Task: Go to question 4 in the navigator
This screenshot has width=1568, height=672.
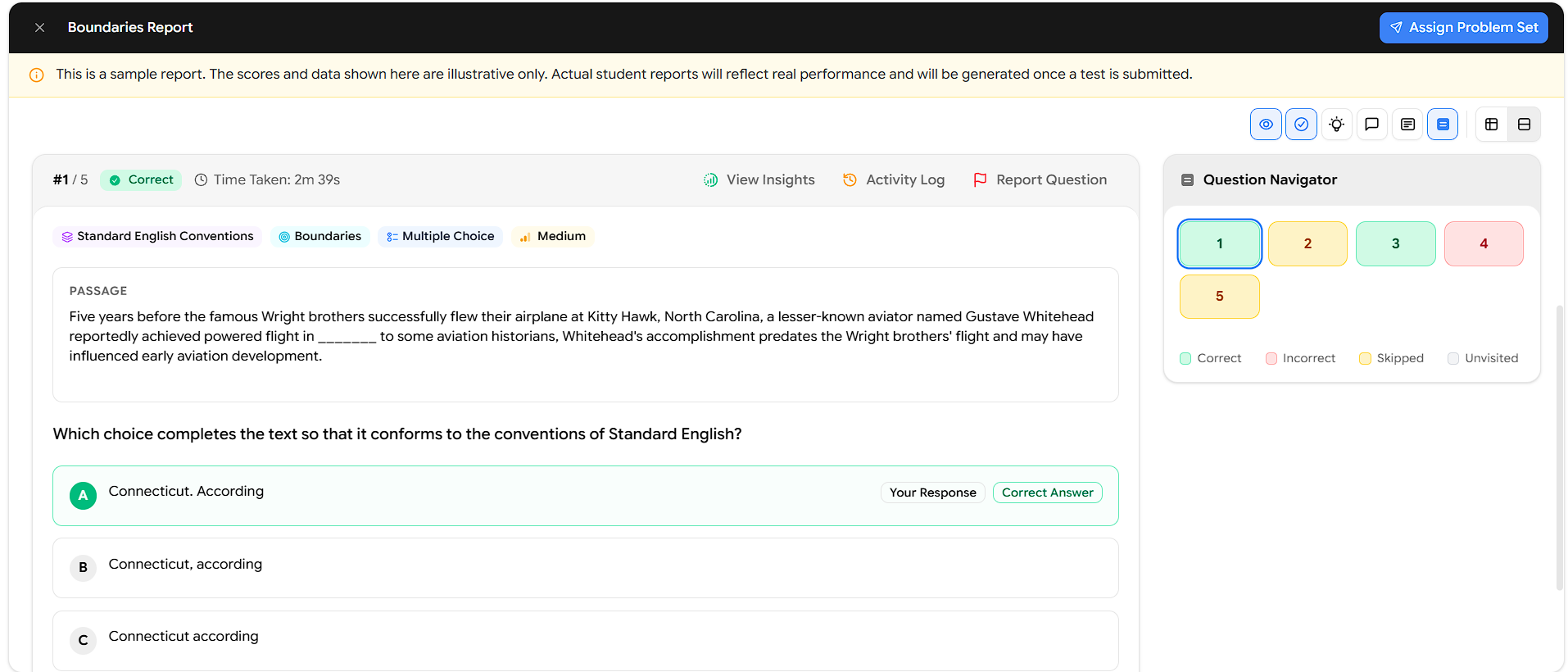Action: (1484, 243)
